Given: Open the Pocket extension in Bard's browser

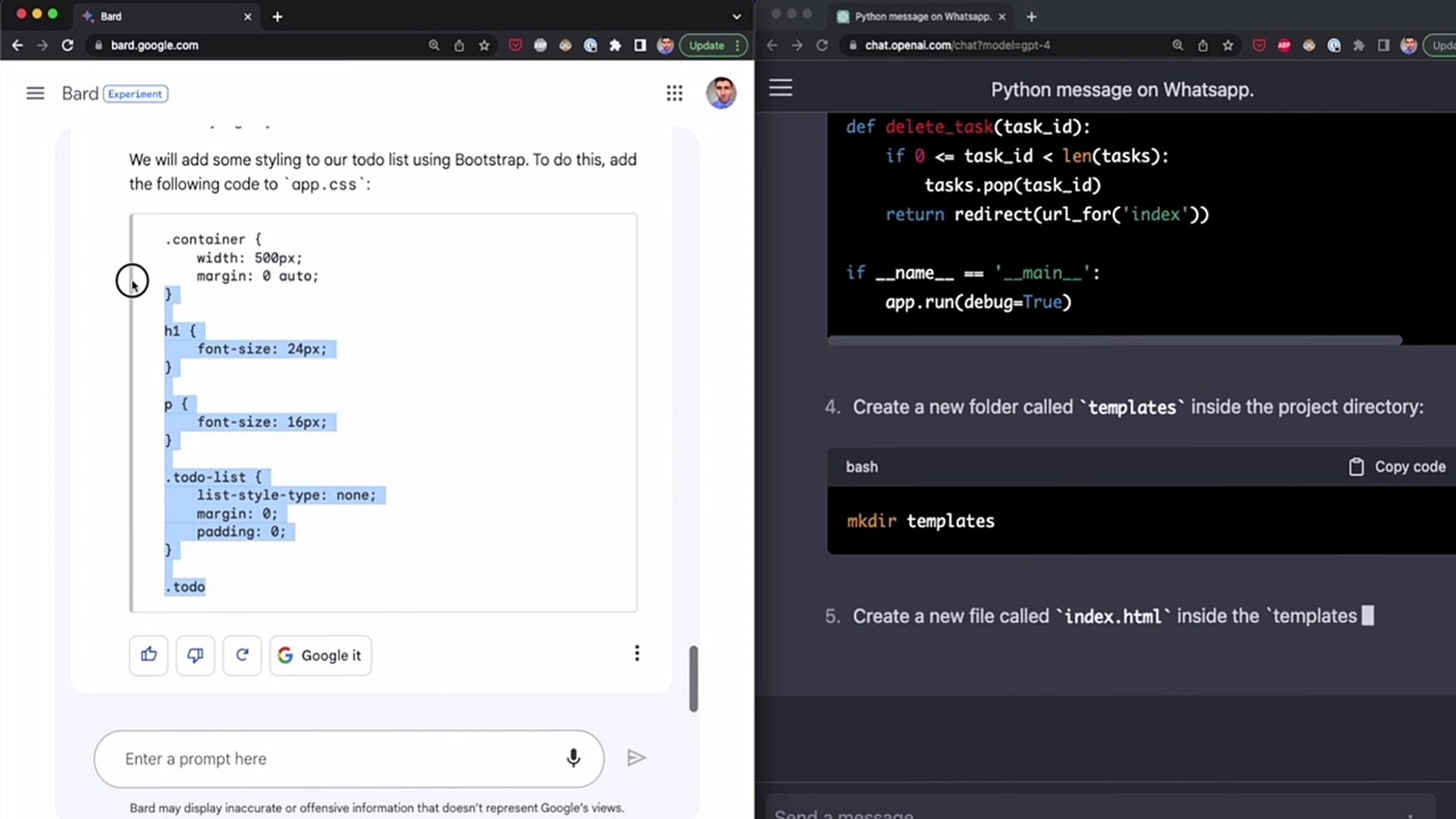Looking at the screenshot, I should click(x=516, y=45).
